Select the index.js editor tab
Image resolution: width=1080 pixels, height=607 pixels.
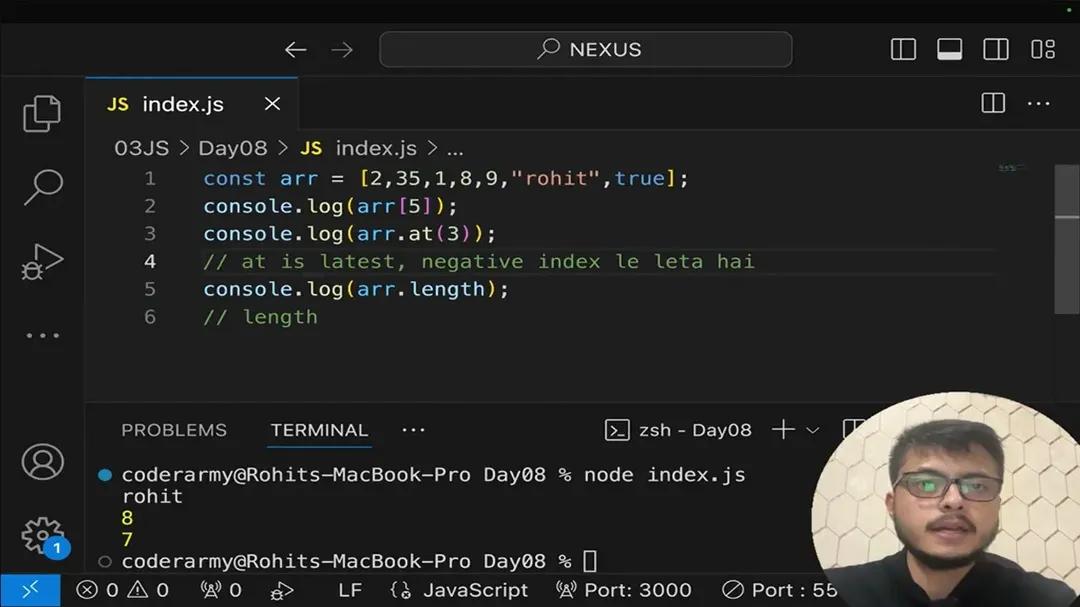coord(191,104)
